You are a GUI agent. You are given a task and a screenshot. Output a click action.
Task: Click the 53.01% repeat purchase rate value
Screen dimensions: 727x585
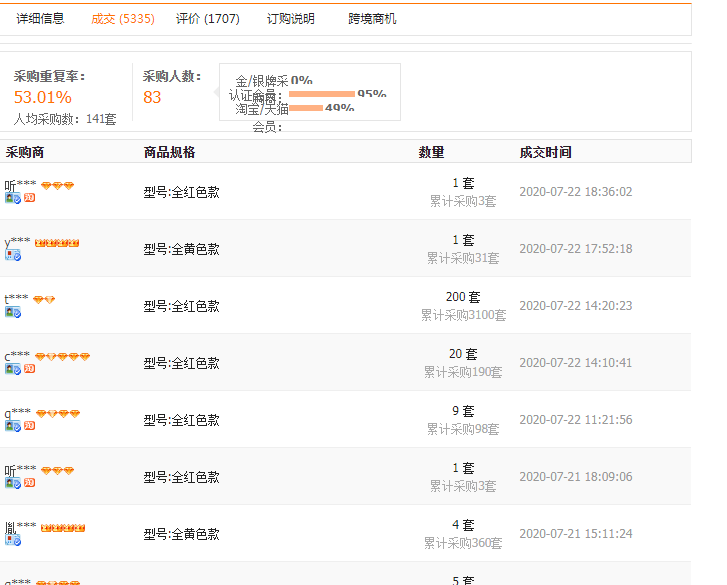pyautogui.click(x=42, y=97)
